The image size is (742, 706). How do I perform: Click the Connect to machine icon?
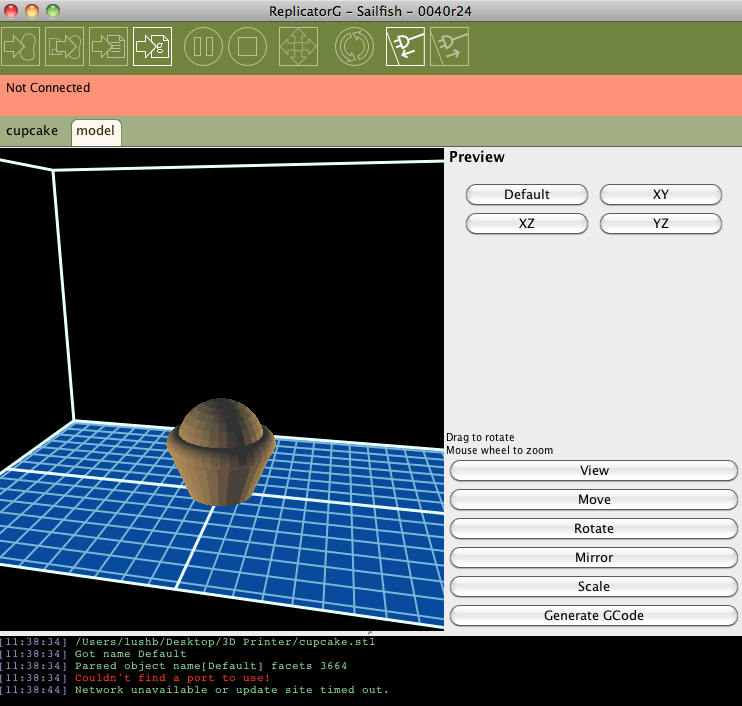pyautogui.click(x=405, y=46)
